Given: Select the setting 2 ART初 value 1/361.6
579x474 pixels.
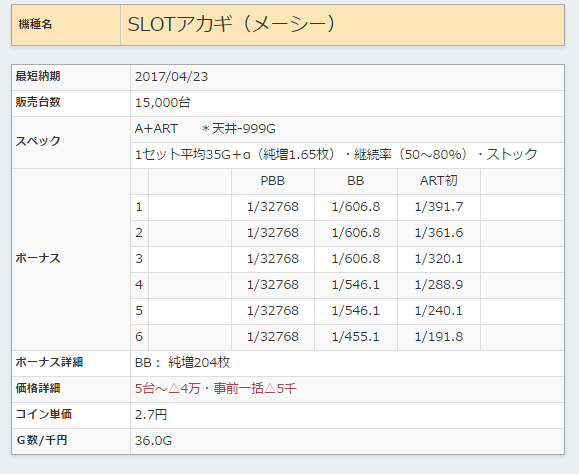Looking at the screenshot, I should [x=439, y=233].
